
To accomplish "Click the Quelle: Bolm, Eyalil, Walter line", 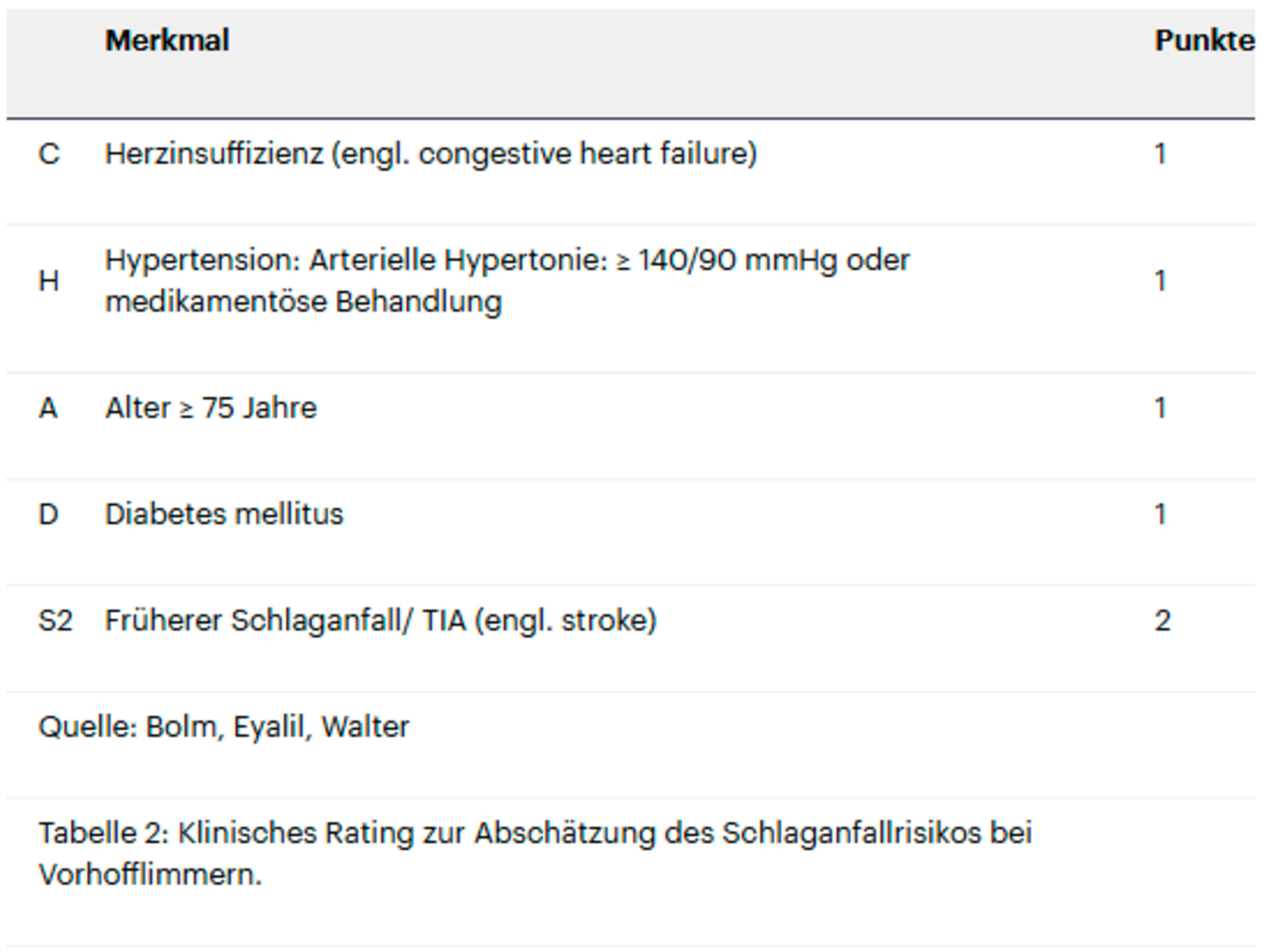I will pyautogui.click(x=224, y=727).
